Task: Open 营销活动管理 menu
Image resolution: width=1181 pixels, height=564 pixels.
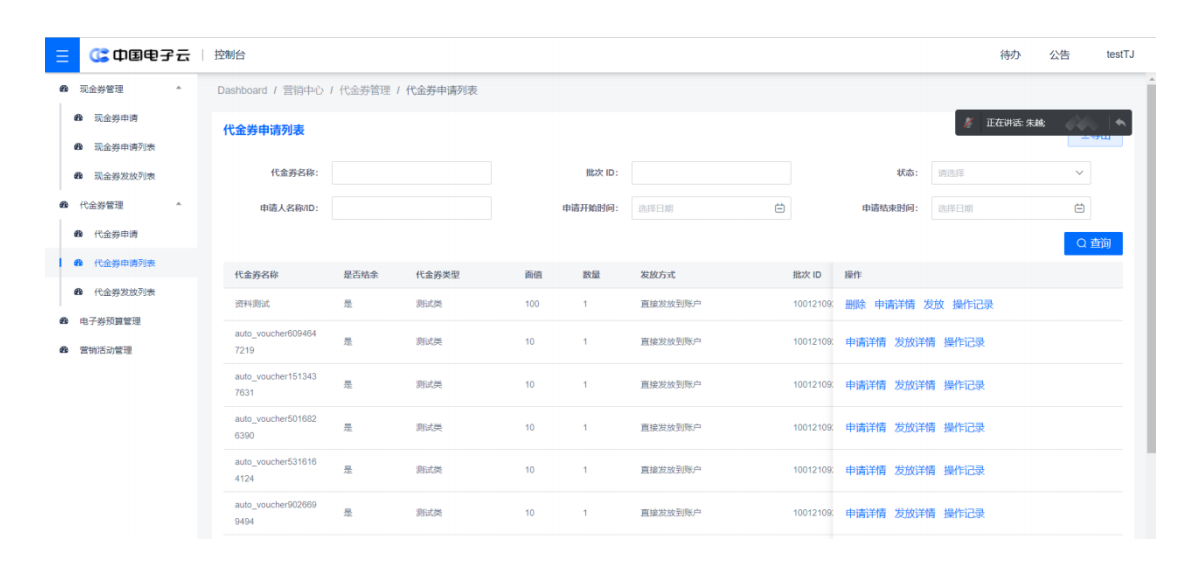Action: pos(105,350)
